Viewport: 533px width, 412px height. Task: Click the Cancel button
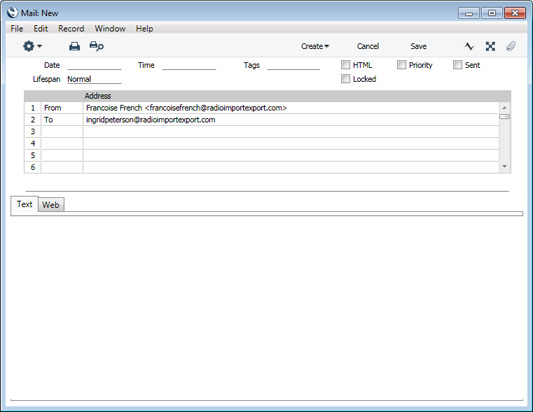pos(368,46)
